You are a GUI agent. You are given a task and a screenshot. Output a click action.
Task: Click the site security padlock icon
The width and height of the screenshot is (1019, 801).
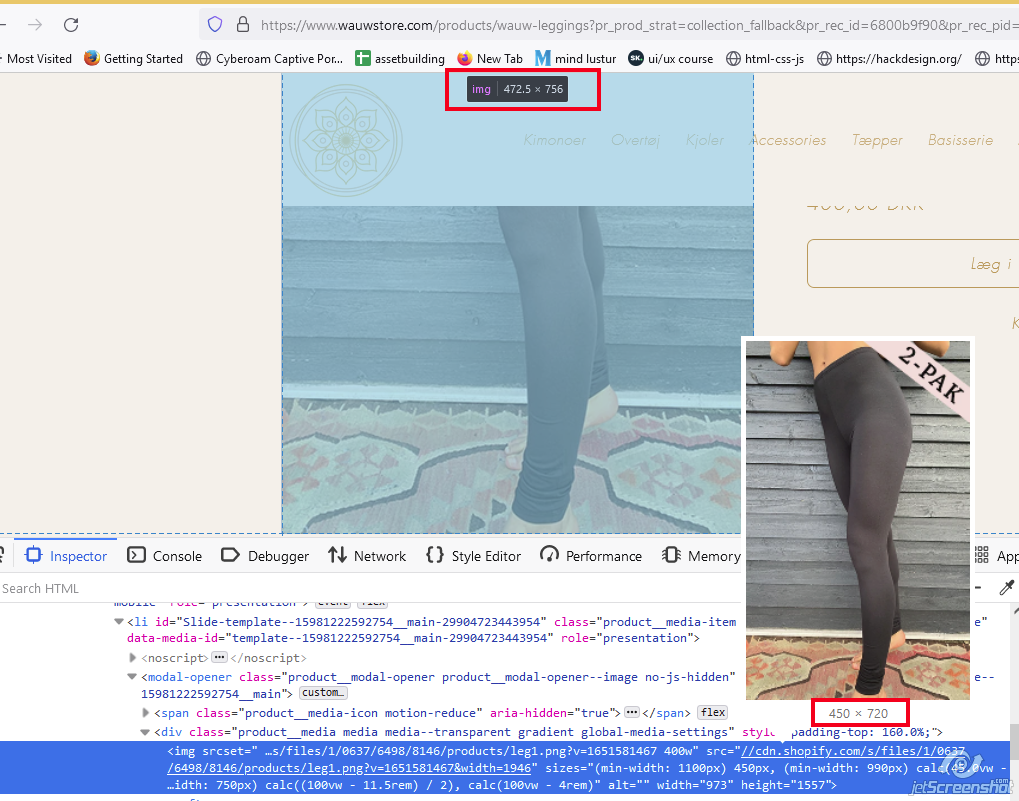coord(242,25)
